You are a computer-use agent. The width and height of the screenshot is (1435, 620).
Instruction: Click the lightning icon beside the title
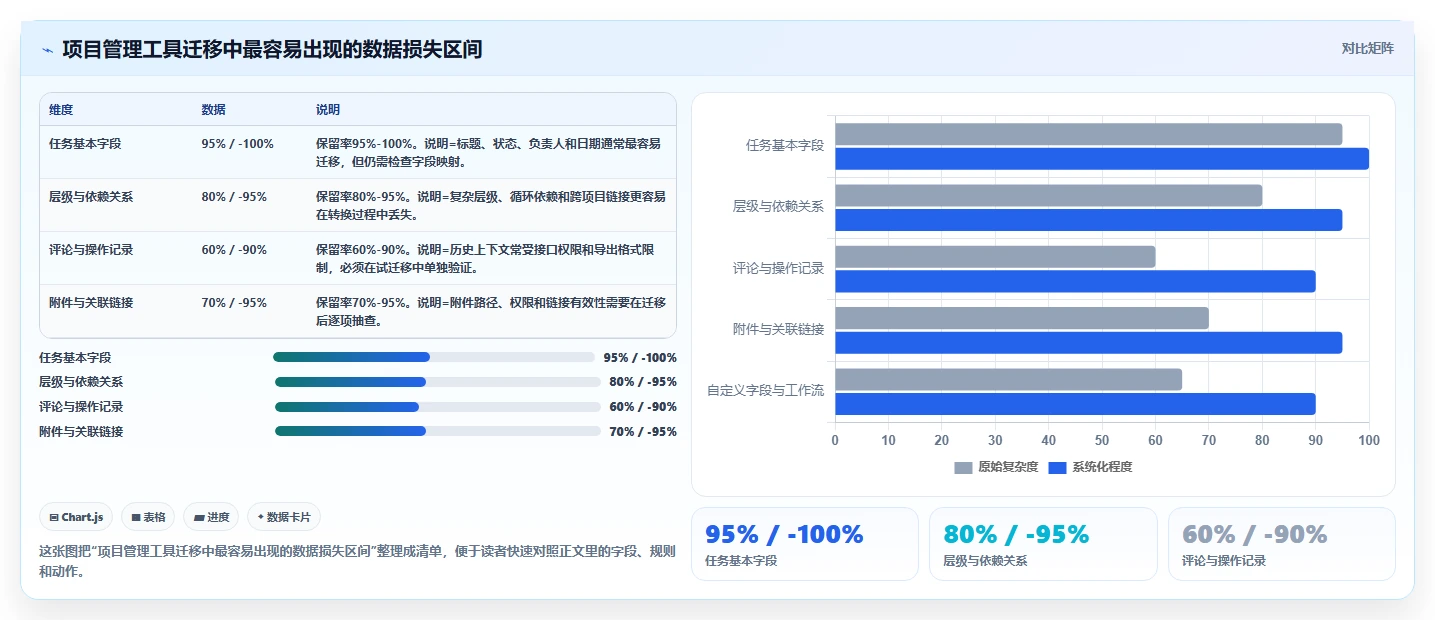coord(48,49)
